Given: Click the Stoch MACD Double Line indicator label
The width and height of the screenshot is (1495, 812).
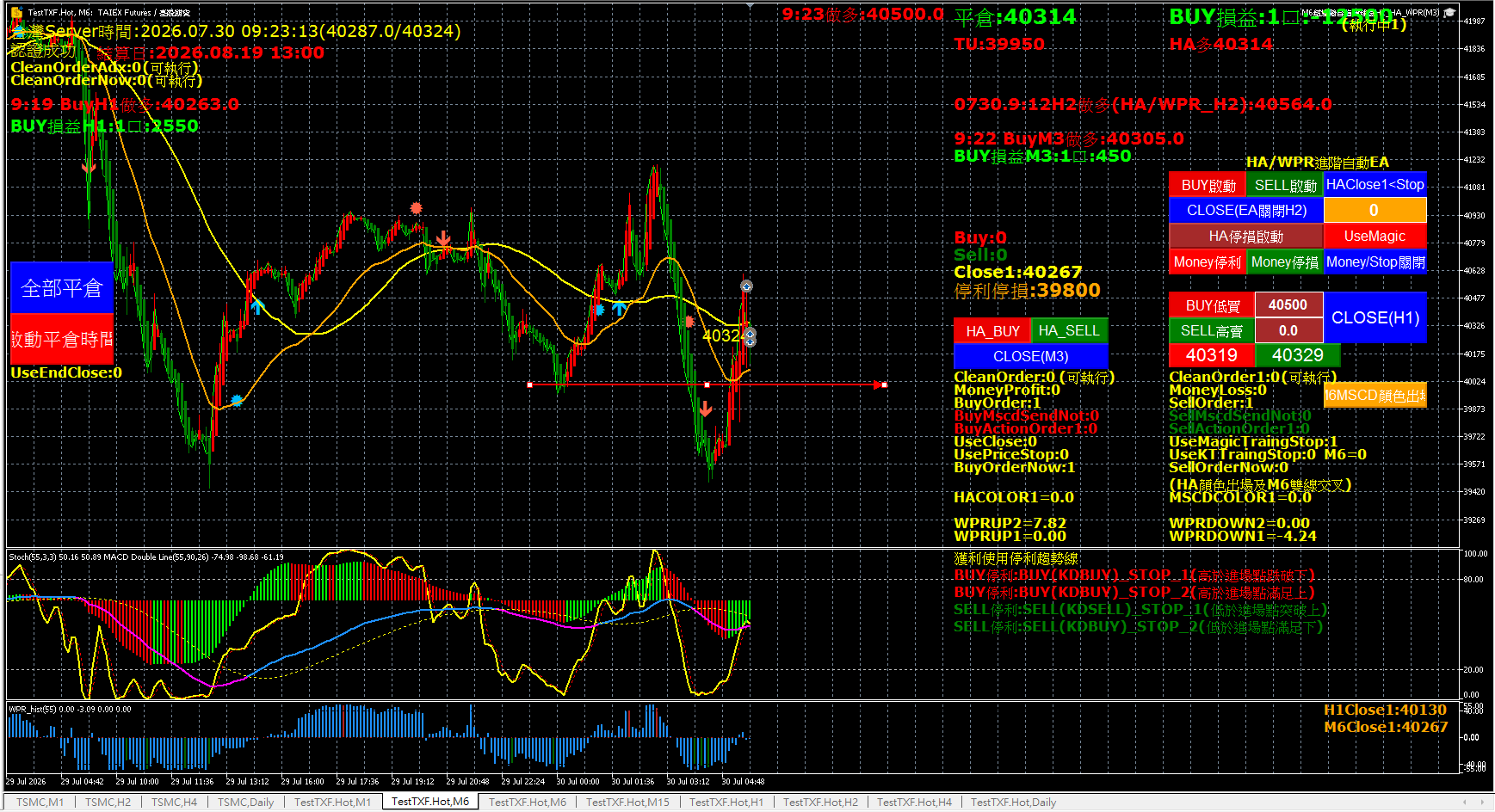Looking at the screenshot, I should pos(146,557).
